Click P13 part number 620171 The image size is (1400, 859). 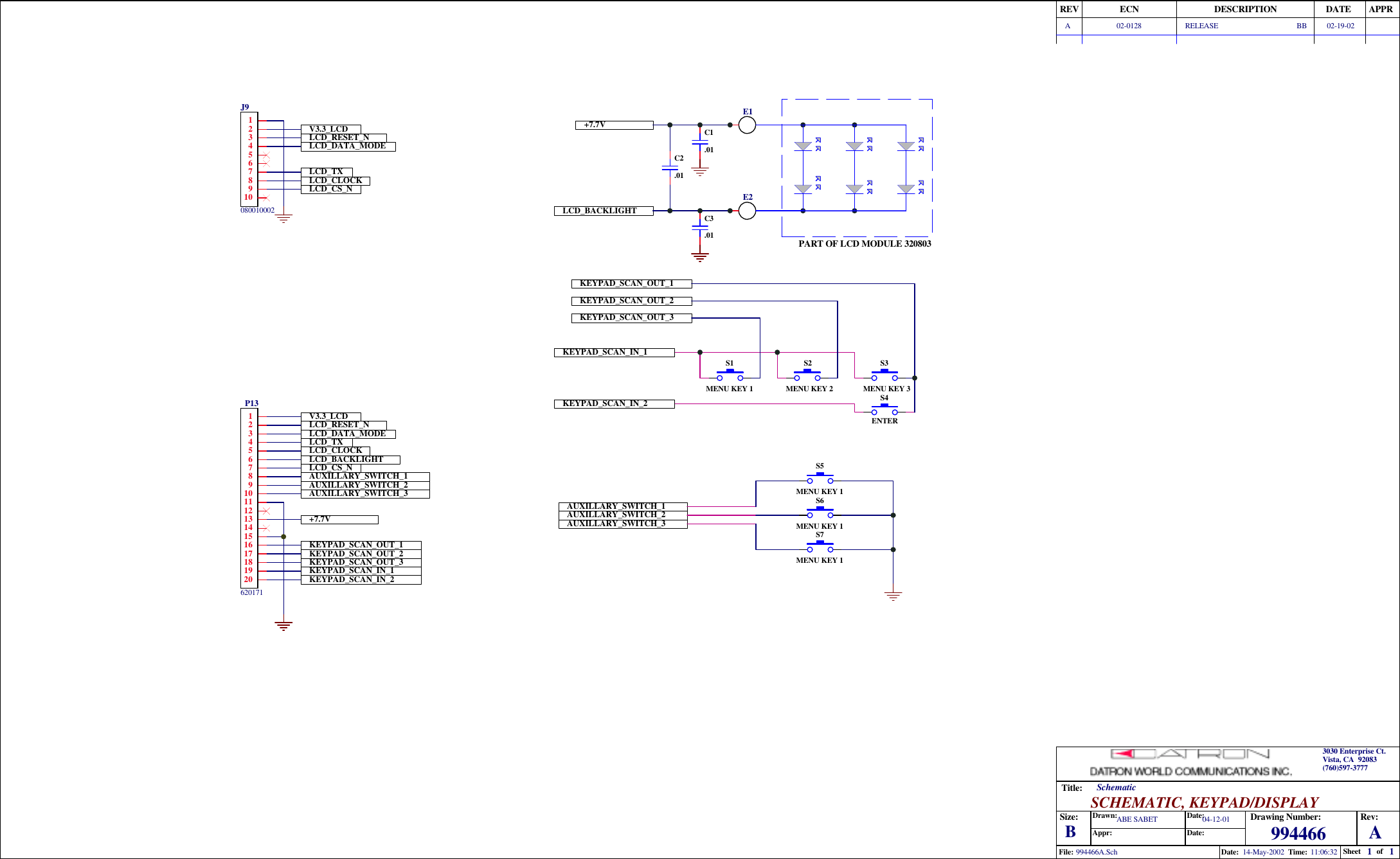click(251, 592)
